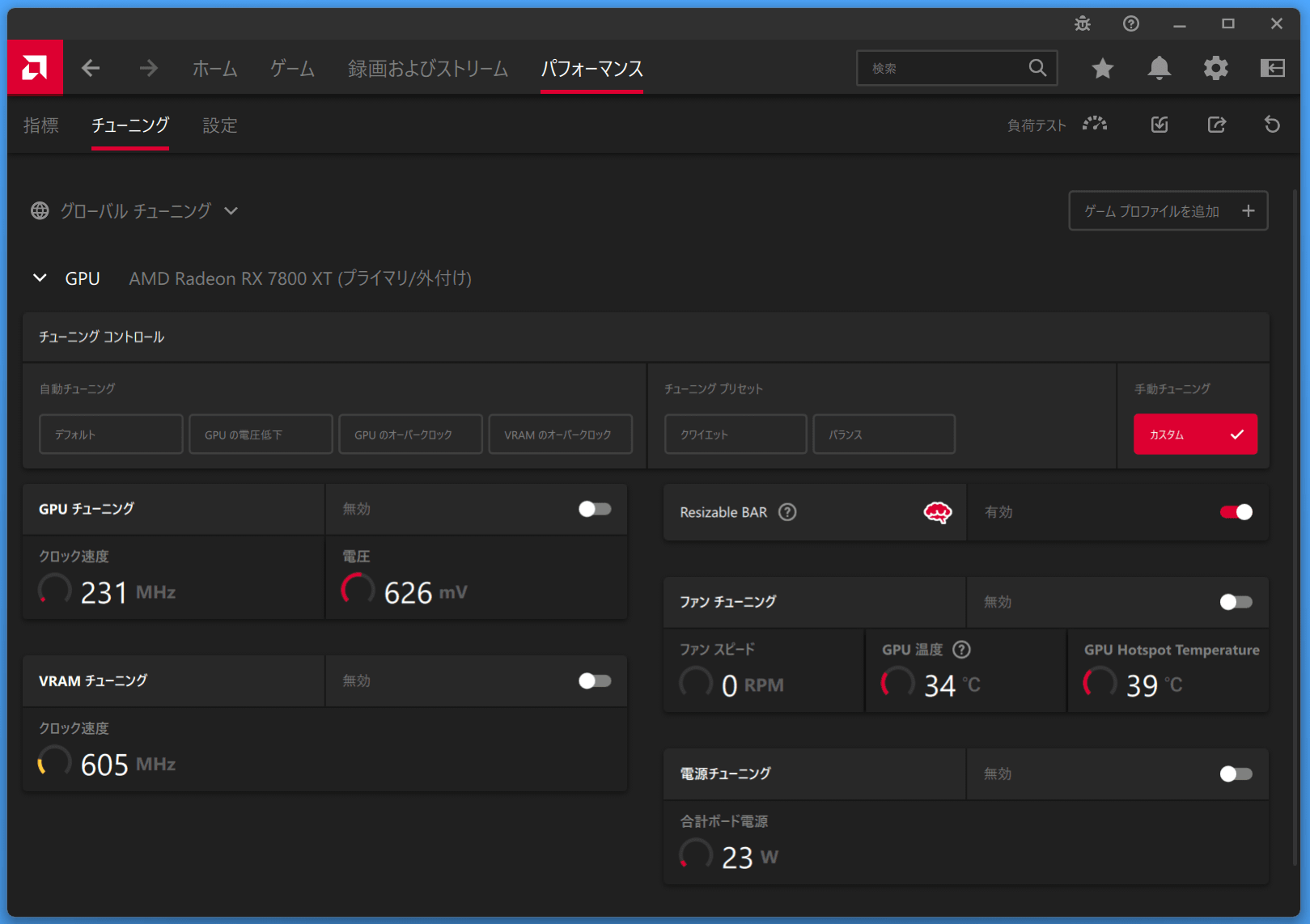1310x924 pixels.
Task: Open the help question mark icon
Action: (1131, 23)
